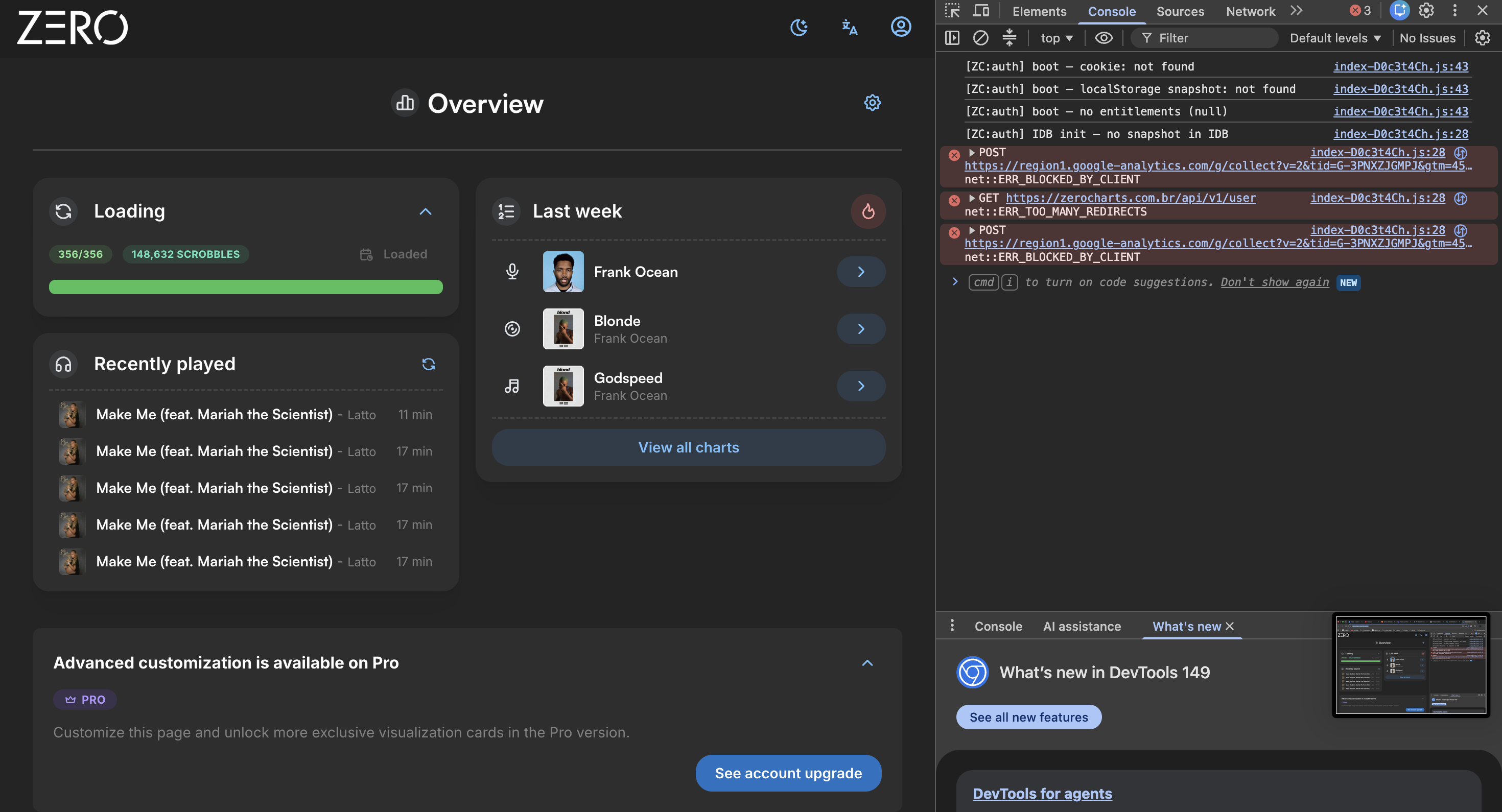Toggle dark mode moon icon
Screen dimensions: 1502x812
(799, 27)
